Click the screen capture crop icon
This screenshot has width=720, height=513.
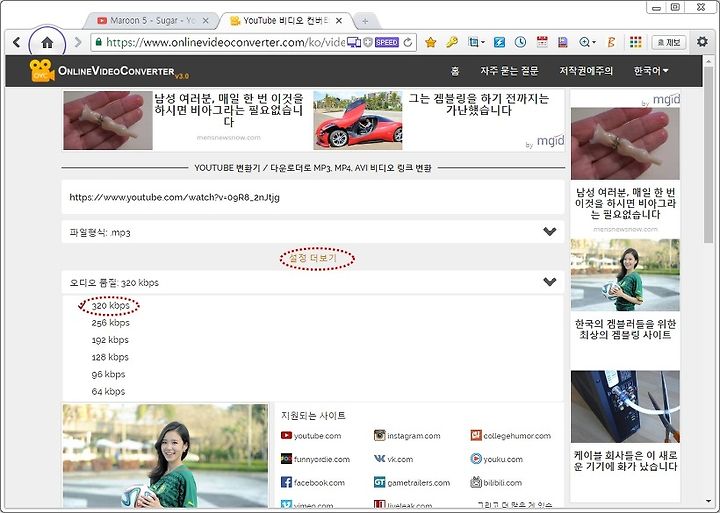473,42
